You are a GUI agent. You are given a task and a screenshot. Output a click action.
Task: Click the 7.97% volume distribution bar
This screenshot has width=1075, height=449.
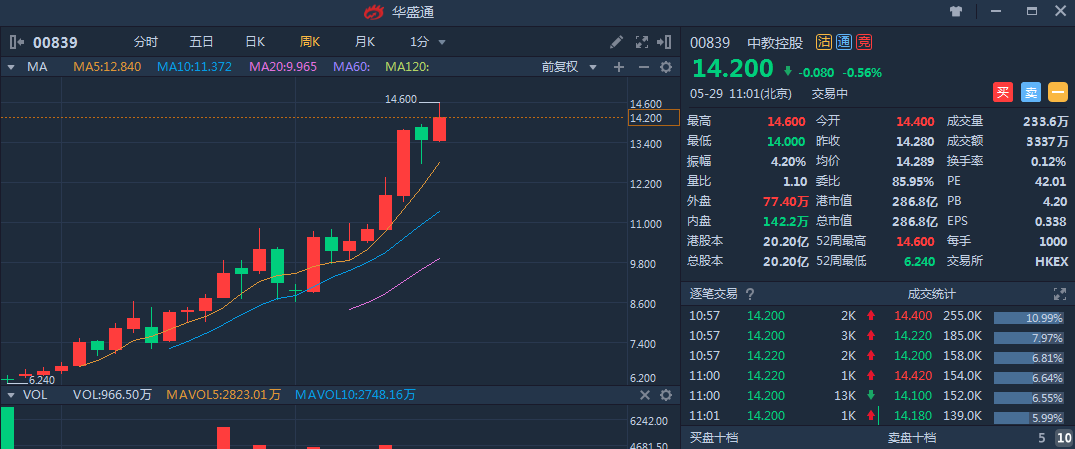[1030, 337]
